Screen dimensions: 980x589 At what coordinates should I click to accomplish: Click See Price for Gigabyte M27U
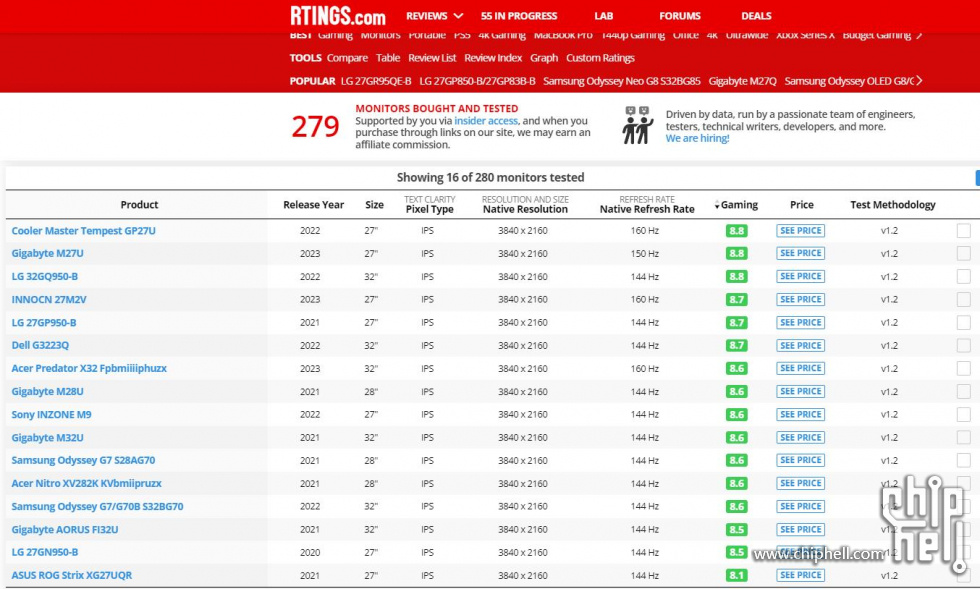coord(800,253)
